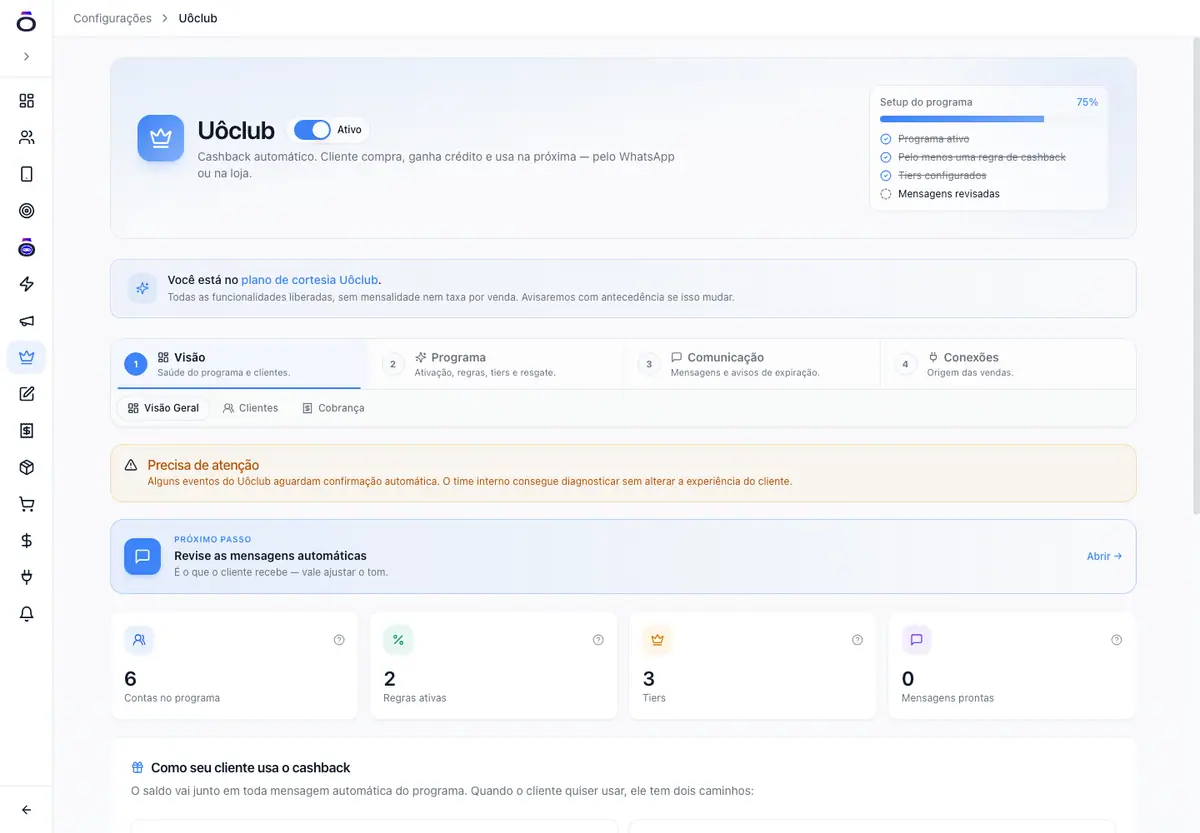Click the Tiers configurados checklist item
This screenshot has height=833, width=1200.
click(x=933, y=175)
